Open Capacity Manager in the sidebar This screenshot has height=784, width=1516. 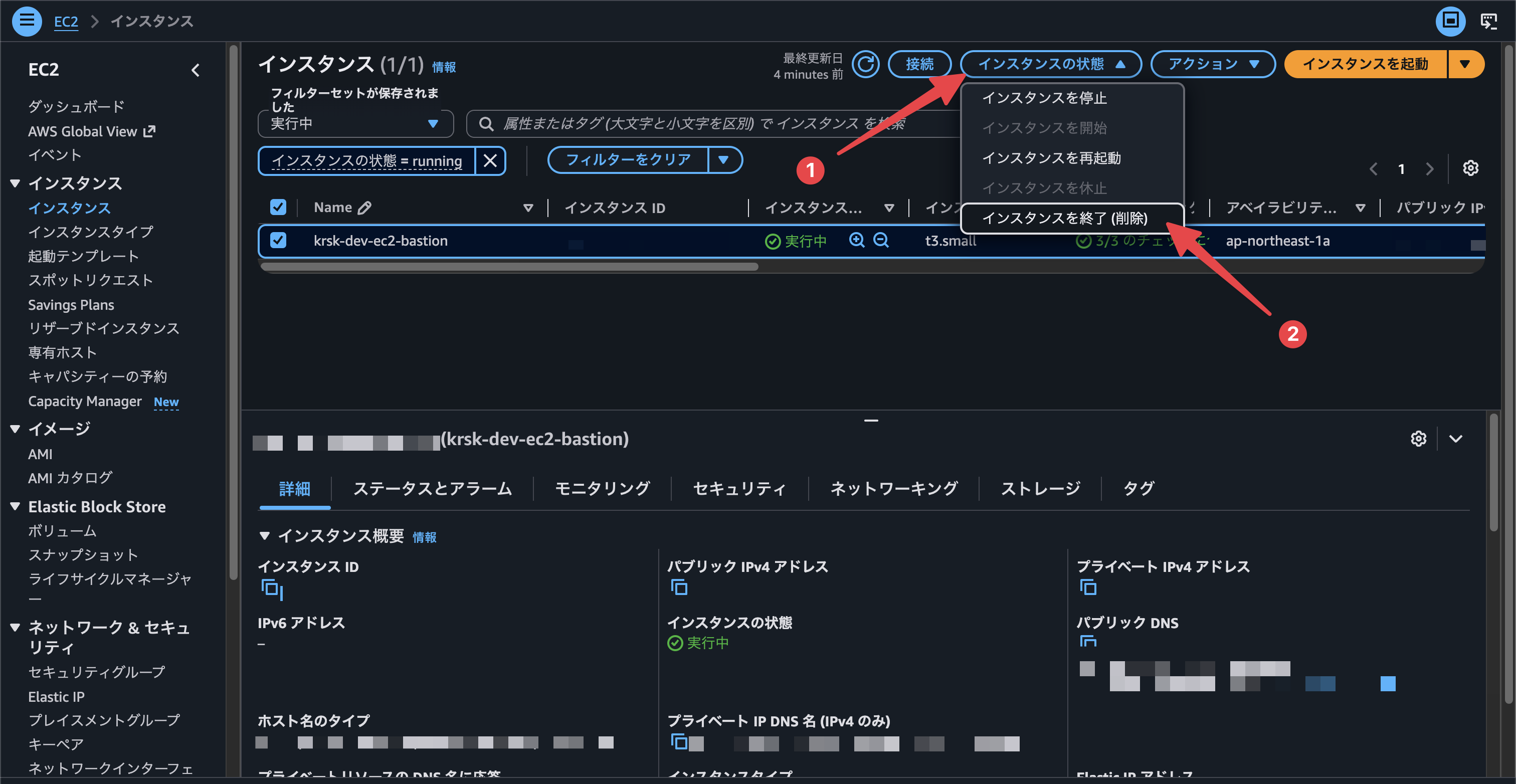click(x=85, y=402)
